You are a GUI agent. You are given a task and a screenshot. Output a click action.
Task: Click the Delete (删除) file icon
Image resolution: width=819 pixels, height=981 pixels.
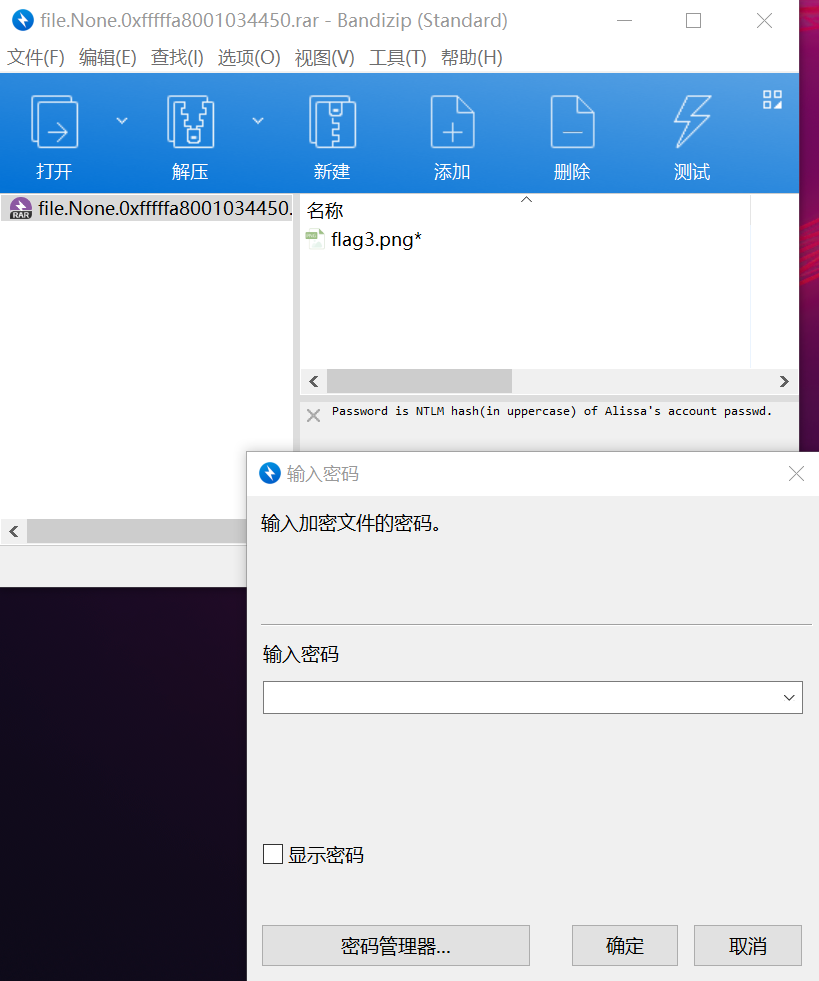click(x=572, y=124)
